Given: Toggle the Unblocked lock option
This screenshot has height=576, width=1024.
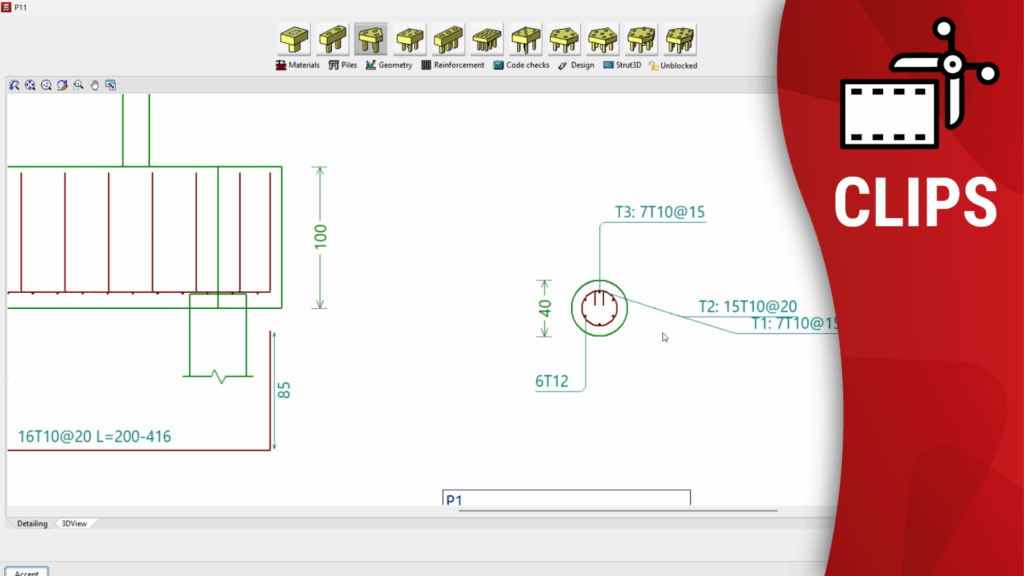Looking at the screenshot, I should (x=672, y=66).
